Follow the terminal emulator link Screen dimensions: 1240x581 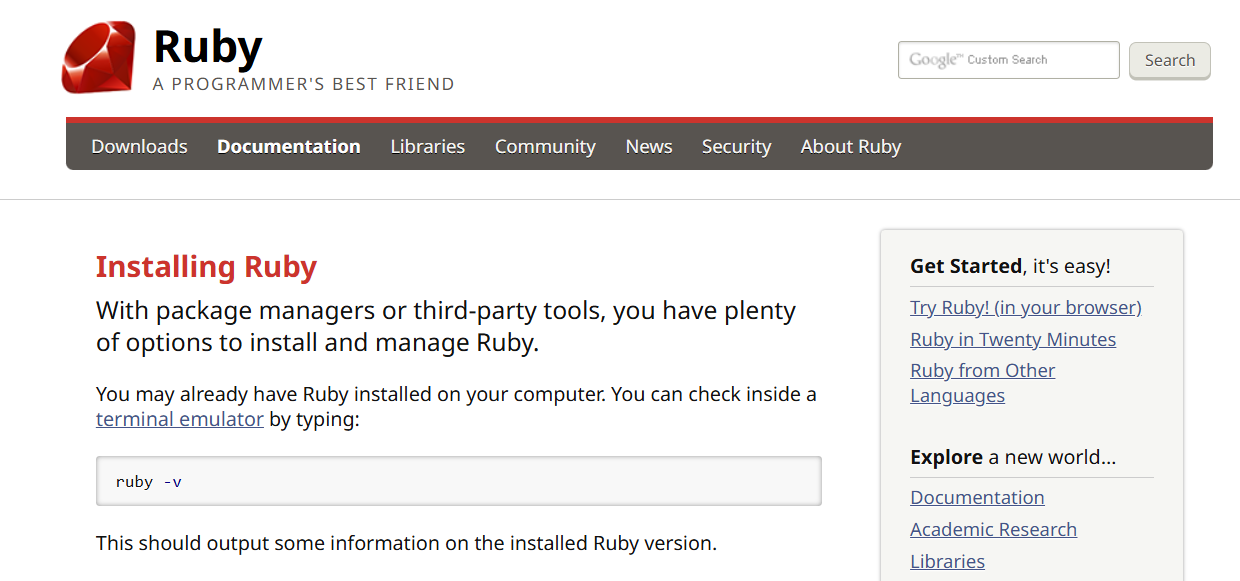point(180,419)
